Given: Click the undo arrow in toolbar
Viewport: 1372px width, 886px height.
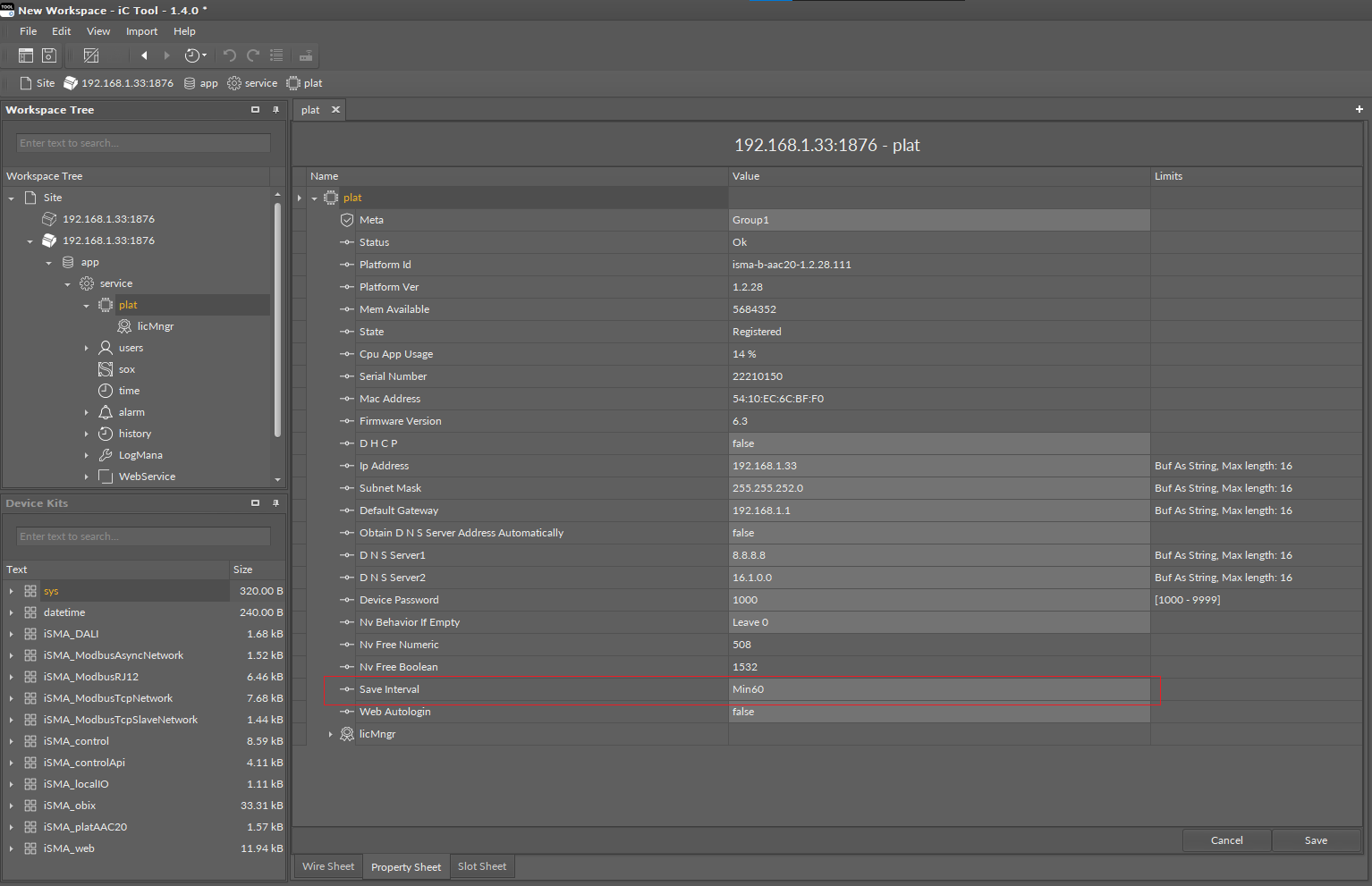Looking at the screenshot, I should (230, 55).
